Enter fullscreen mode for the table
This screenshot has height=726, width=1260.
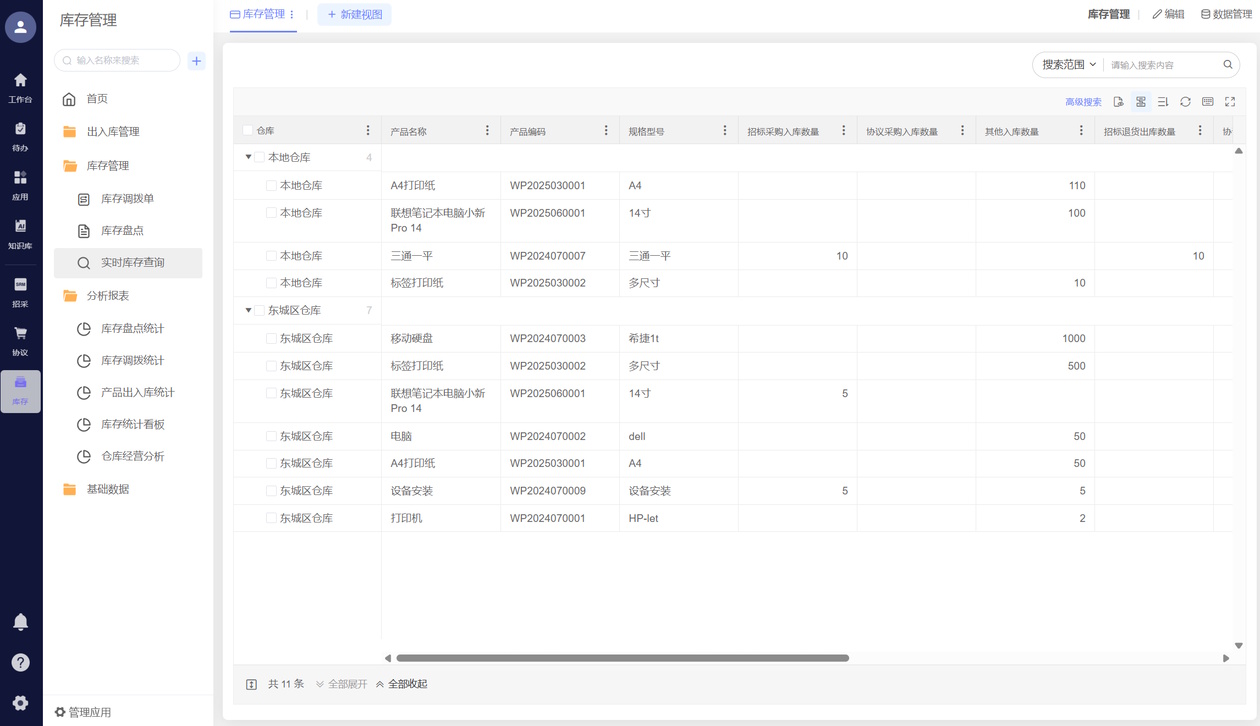1230,102
